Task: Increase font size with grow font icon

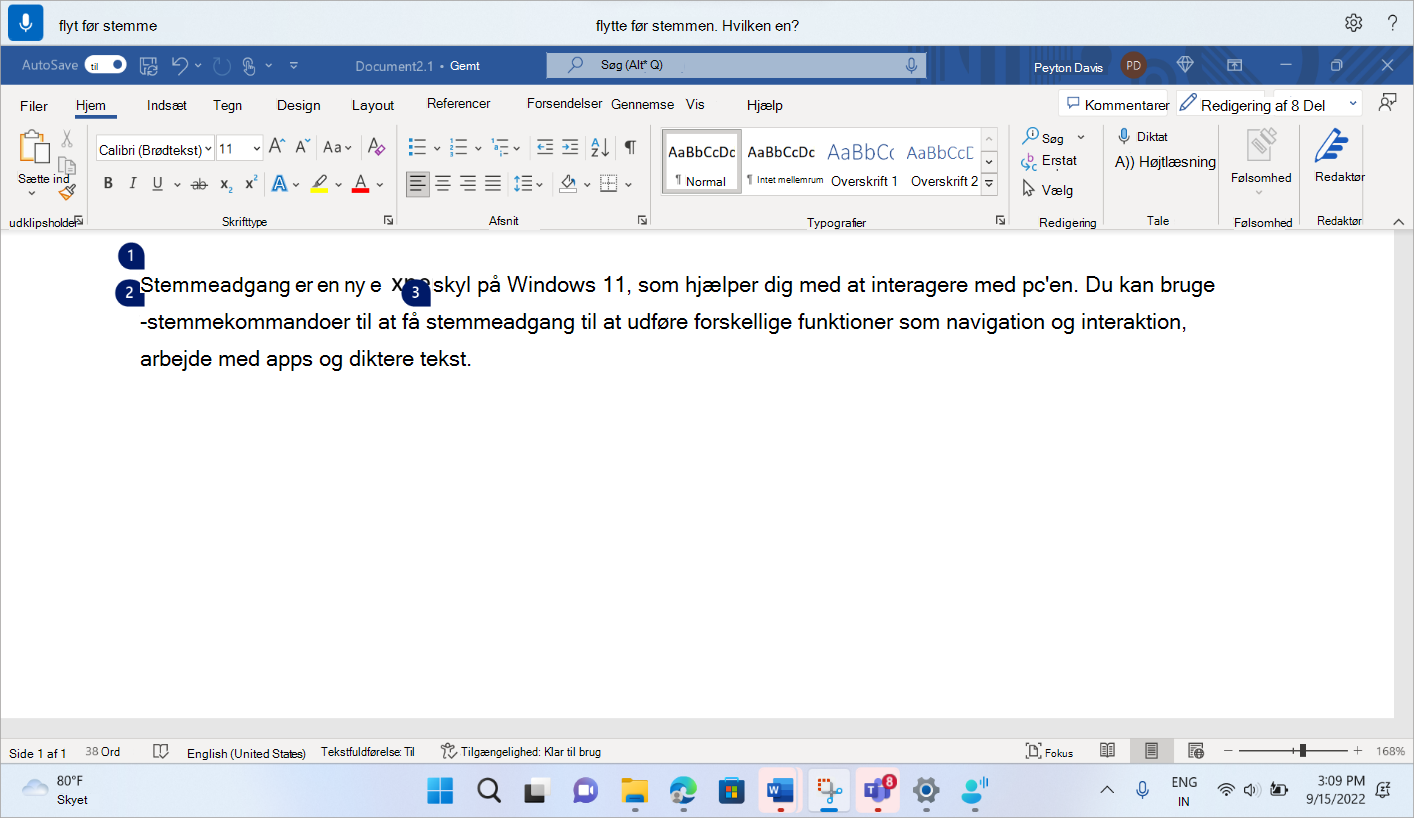Action: click(277, 147)
